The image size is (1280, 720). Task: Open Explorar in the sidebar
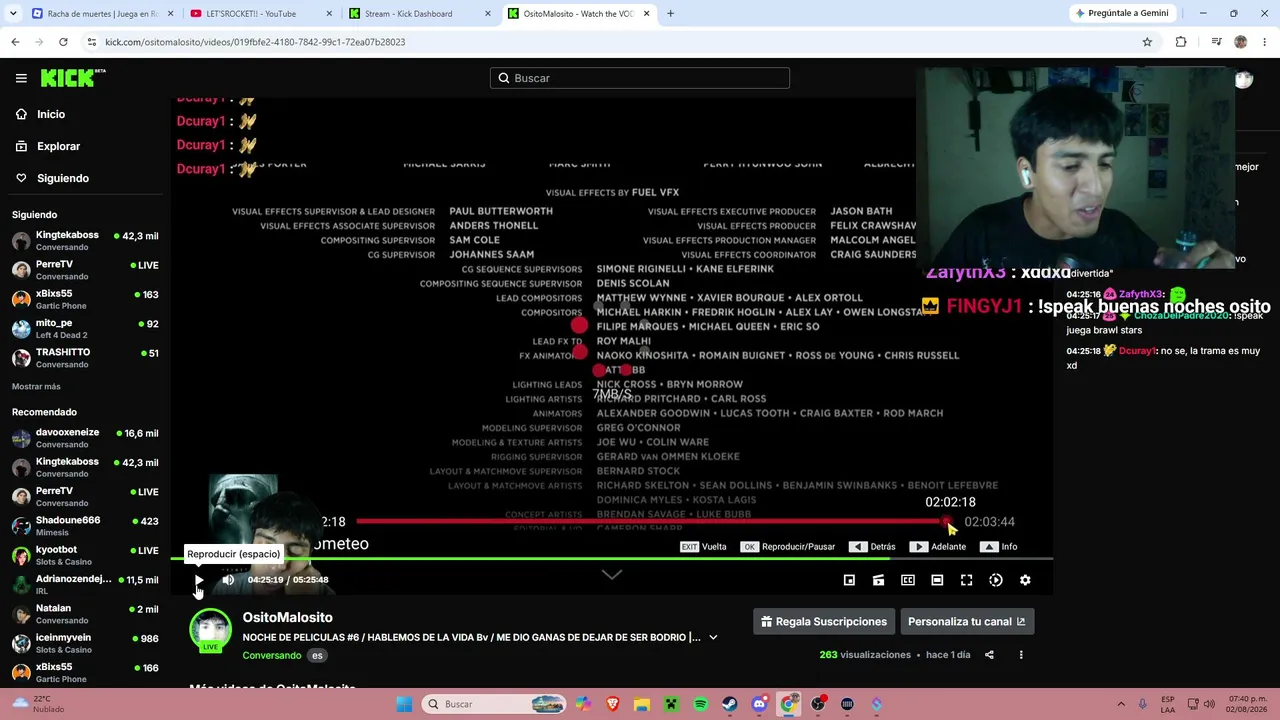coord(58,146)
